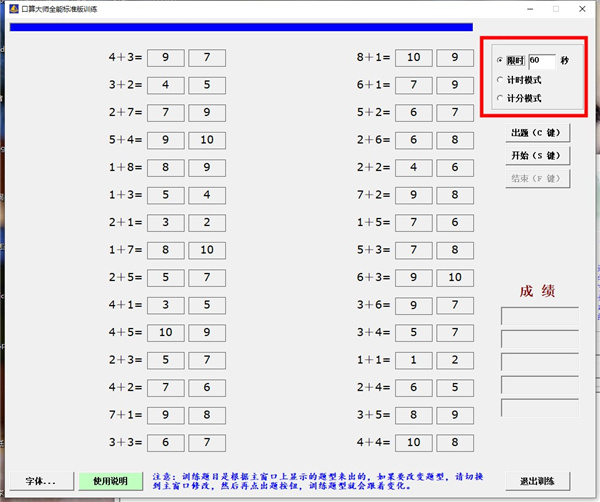Pick answer 7 for 5+3=
The image size is (600, 502).
(x=414, y=251)
